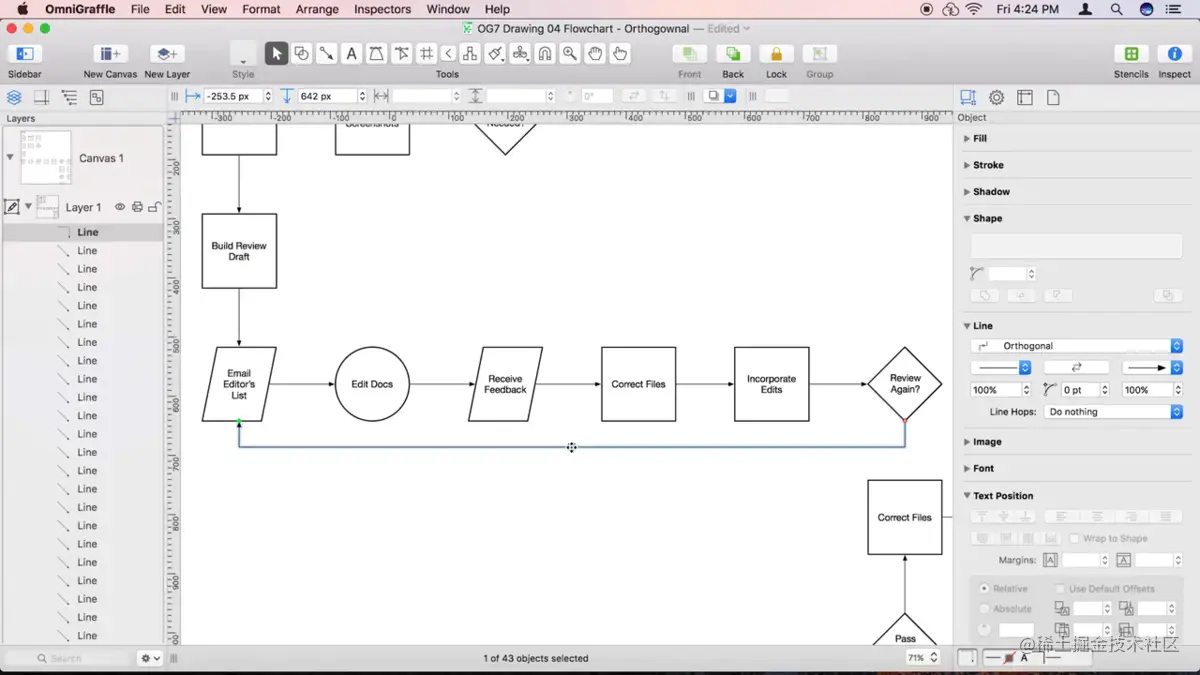Select the Shape tool
This screenshot has height=675, width=1200.
[x=301, y=54]
